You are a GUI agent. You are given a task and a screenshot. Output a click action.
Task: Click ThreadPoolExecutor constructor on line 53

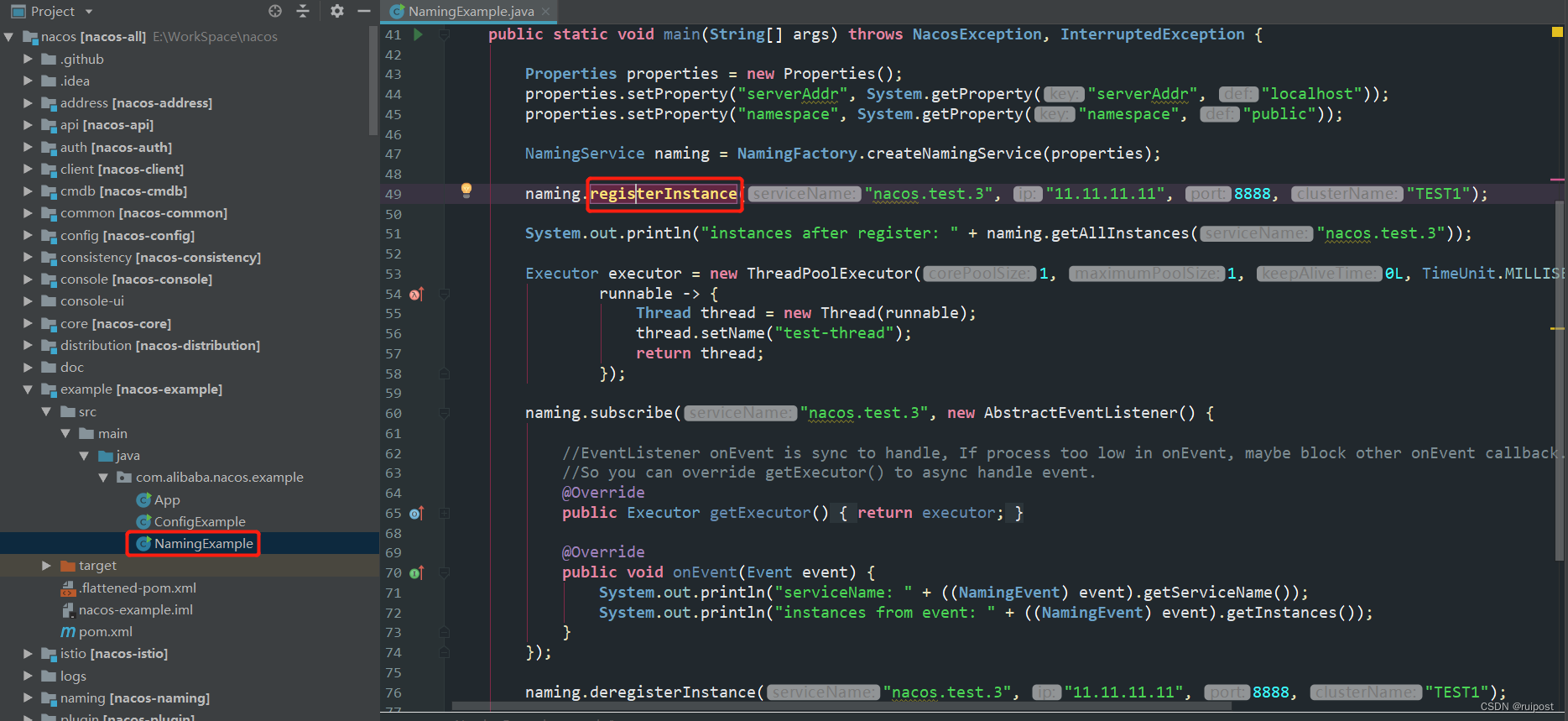tap(830, 274)
